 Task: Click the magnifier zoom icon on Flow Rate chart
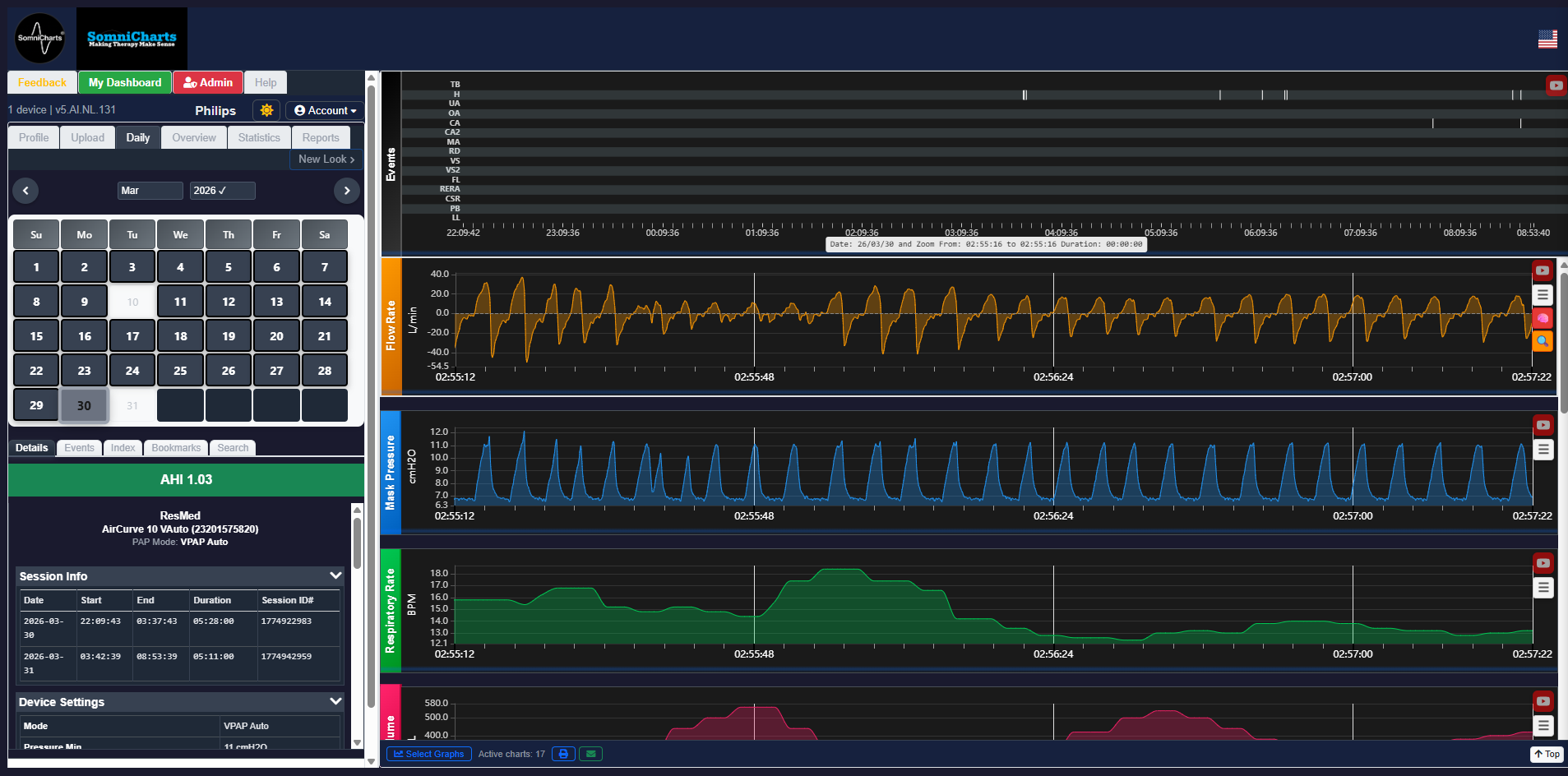[x=1543, y=341]
